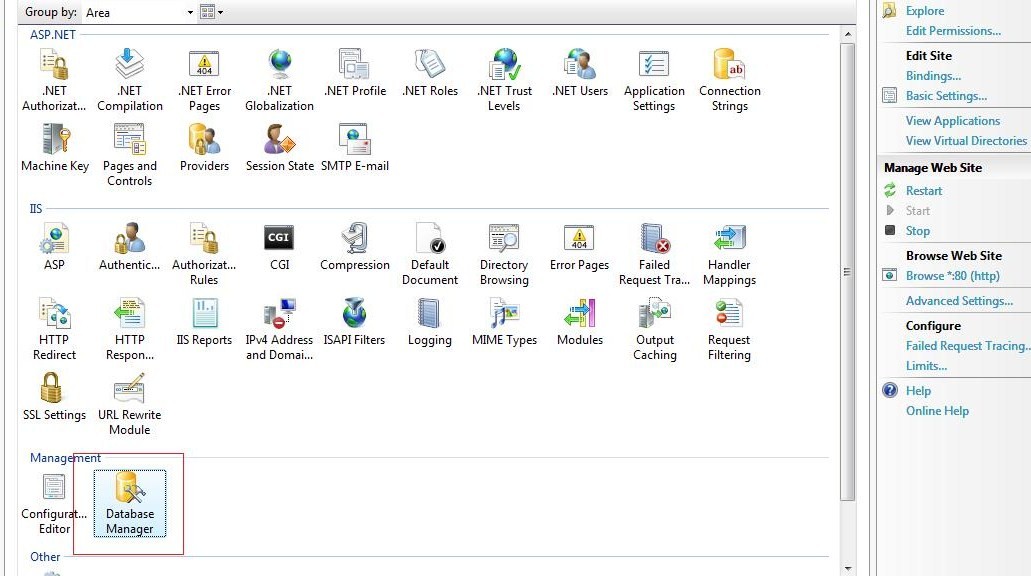Viewport: 1031px width, 576px height.
Task: Open .NET Compilation feature
Action: coord(130,80)
